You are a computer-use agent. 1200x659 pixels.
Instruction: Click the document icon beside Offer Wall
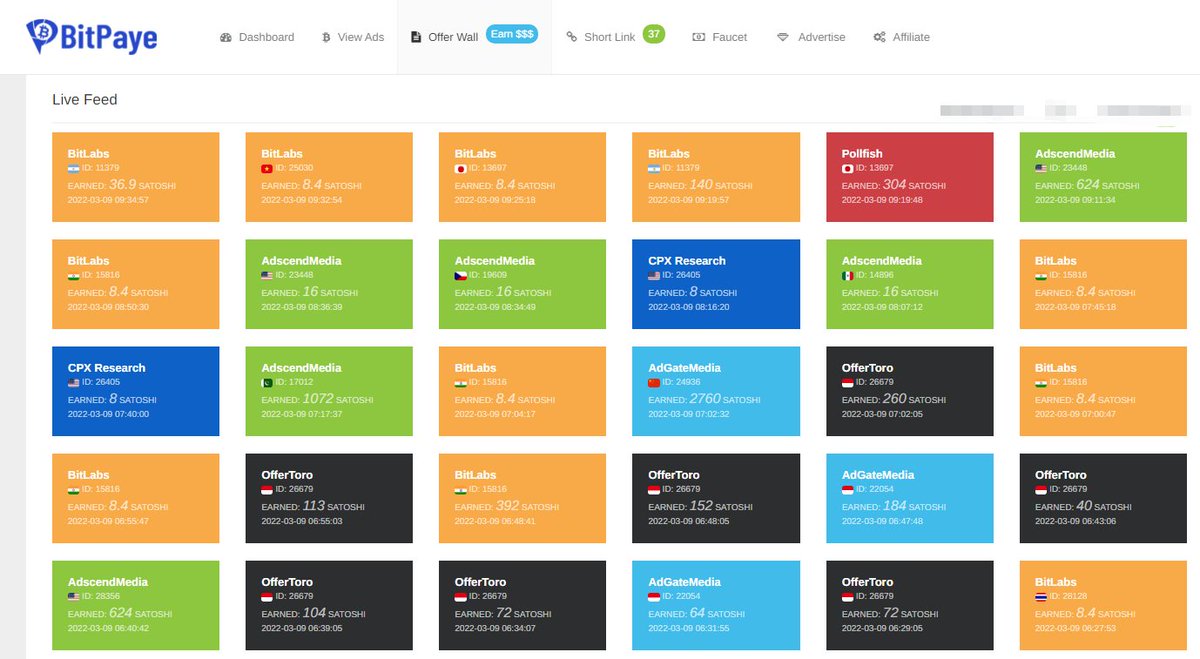tap(416, 37)
